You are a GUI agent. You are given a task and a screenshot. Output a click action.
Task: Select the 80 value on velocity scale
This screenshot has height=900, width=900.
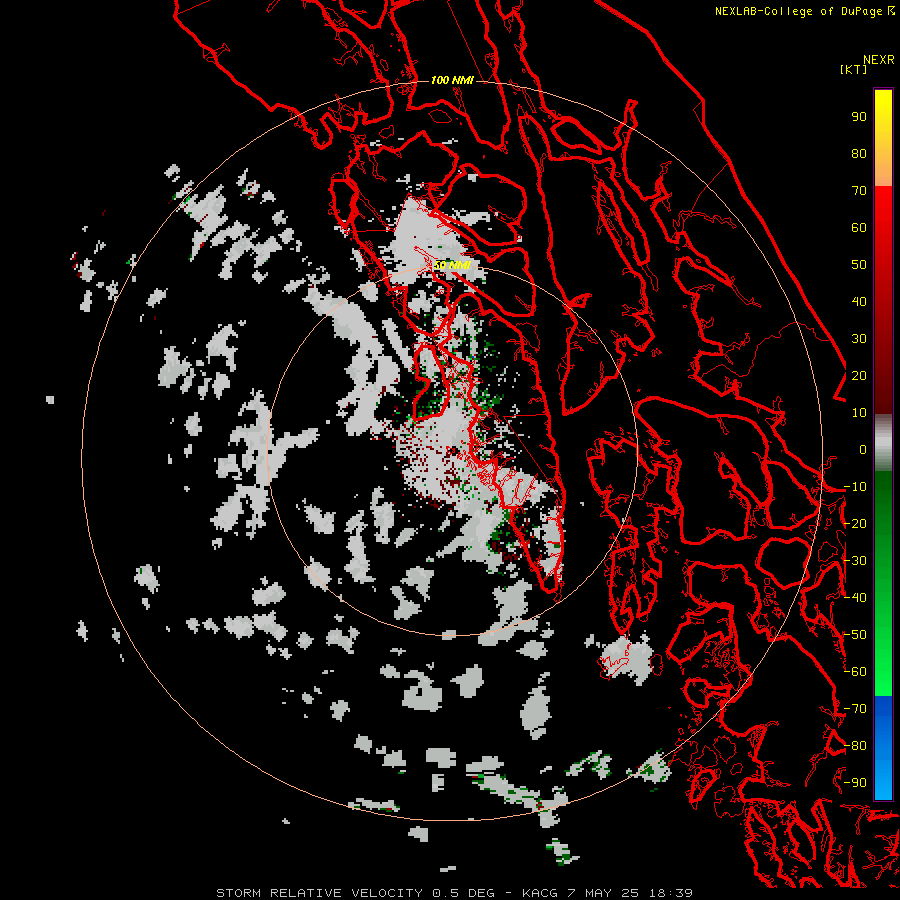click(x=859, y=153)
